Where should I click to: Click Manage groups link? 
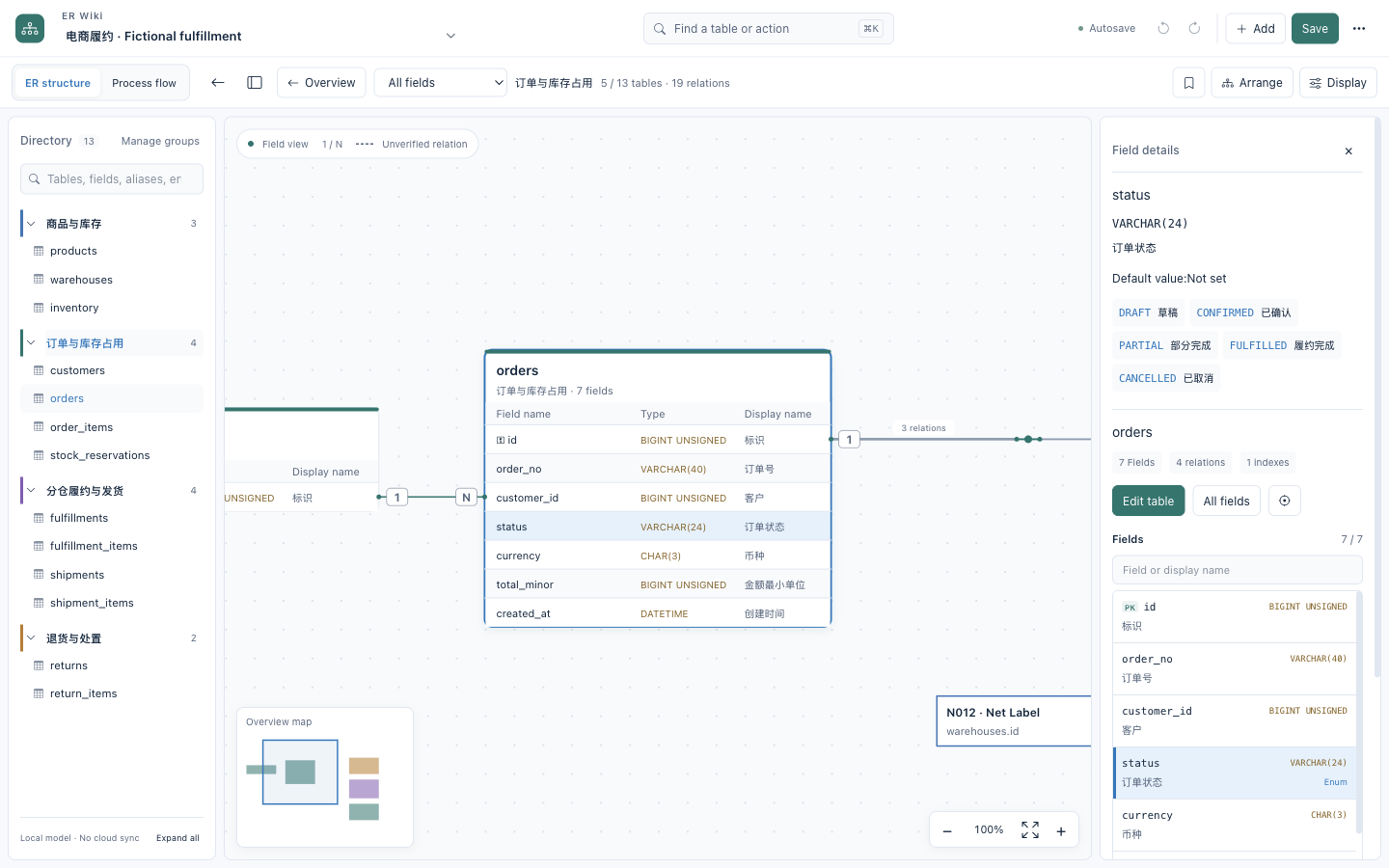point(160,141)
